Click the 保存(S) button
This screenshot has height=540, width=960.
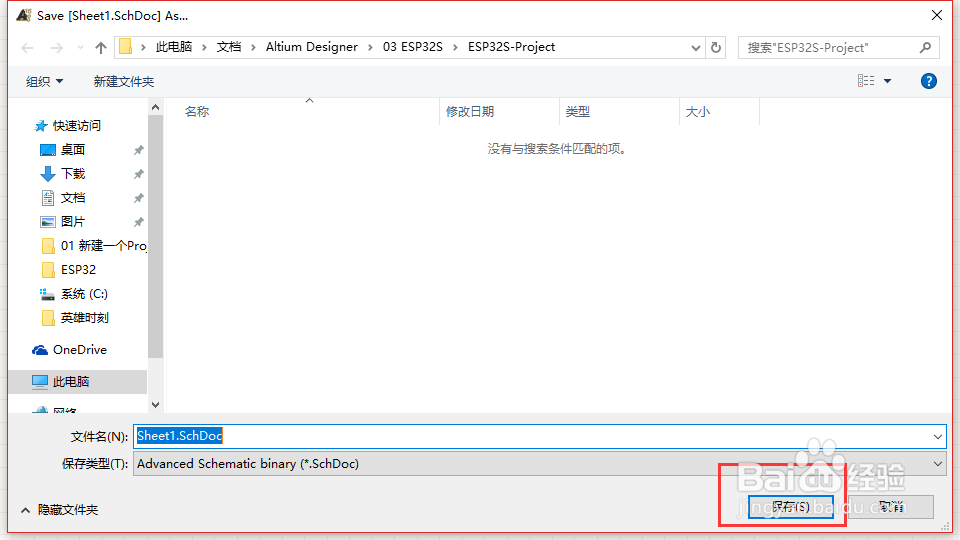coord(790,507)
